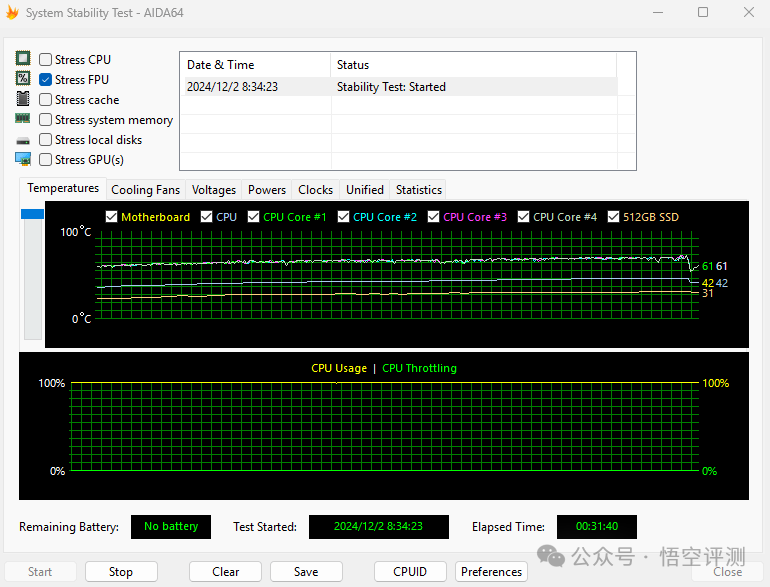Click the 2024/12/2 8:34:23 log timestamp cell
This screenshot has height=587, width=770.
tap(232, 87)
